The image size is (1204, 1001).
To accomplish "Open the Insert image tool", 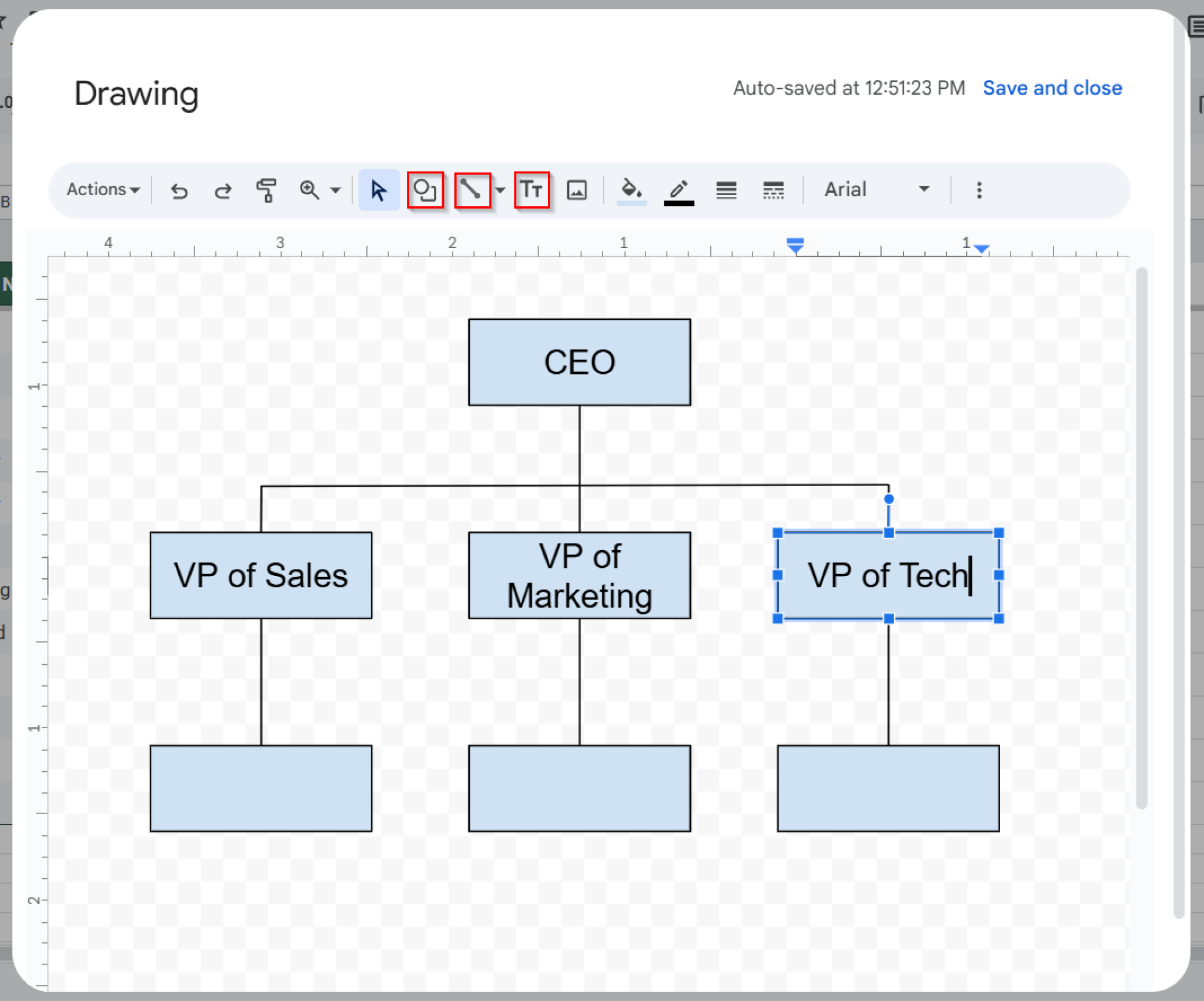I will (577, 189).
